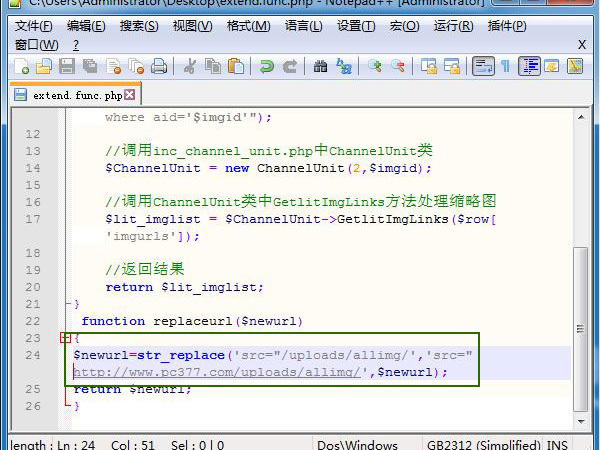Print the document using printer icon
Viewport: 600px width, 450px height.
pyautogui.click(x=159, y=66)
